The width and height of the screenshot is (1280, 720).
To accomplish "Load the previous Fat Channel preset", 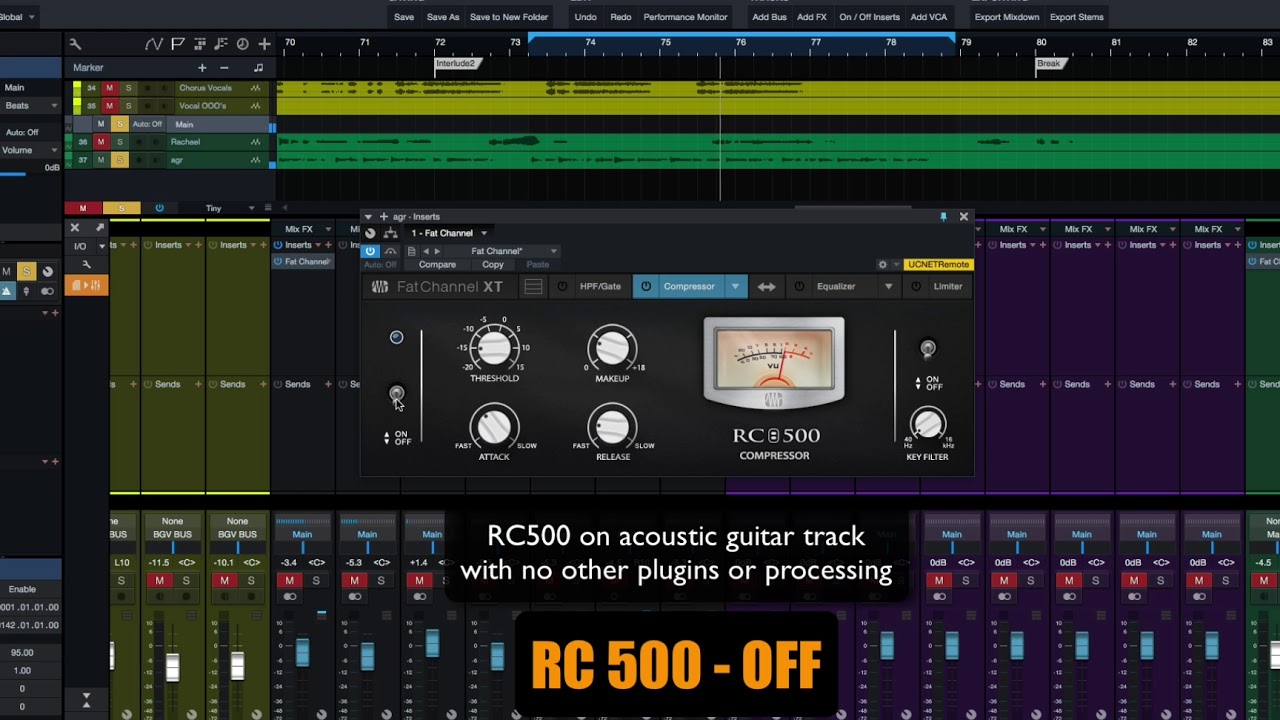I will 426,251.
